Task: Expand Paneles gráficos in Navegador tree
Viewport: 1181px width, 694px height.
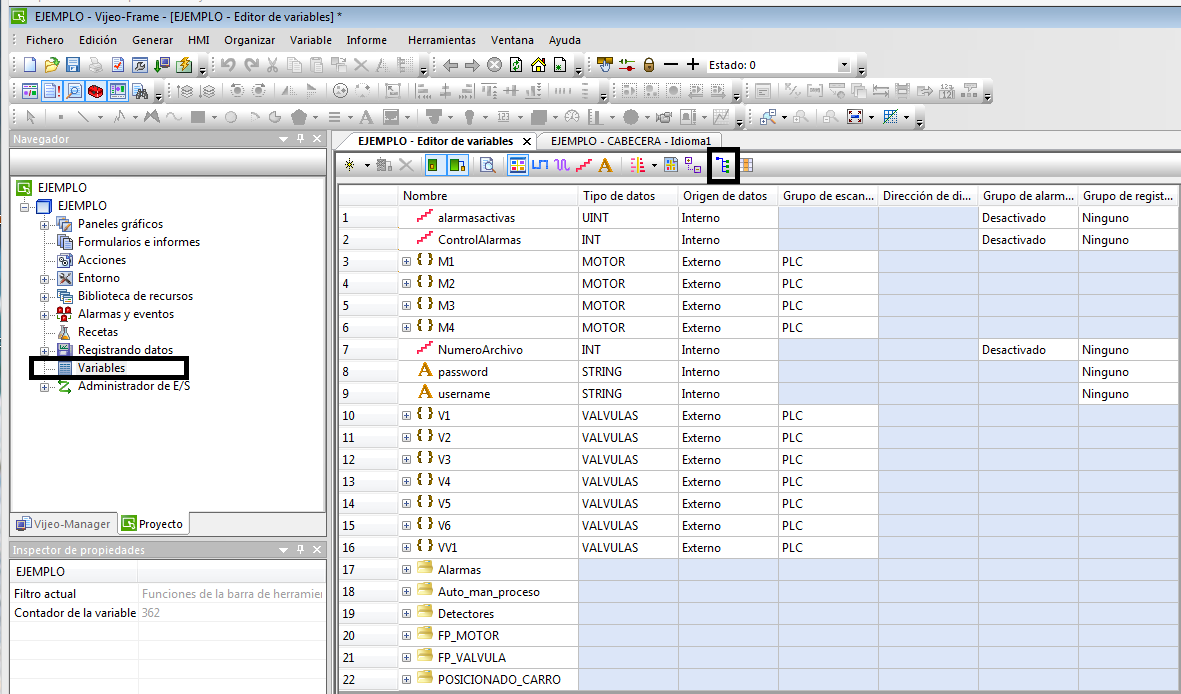Action: pyautogui.click(x=44, y=225)
